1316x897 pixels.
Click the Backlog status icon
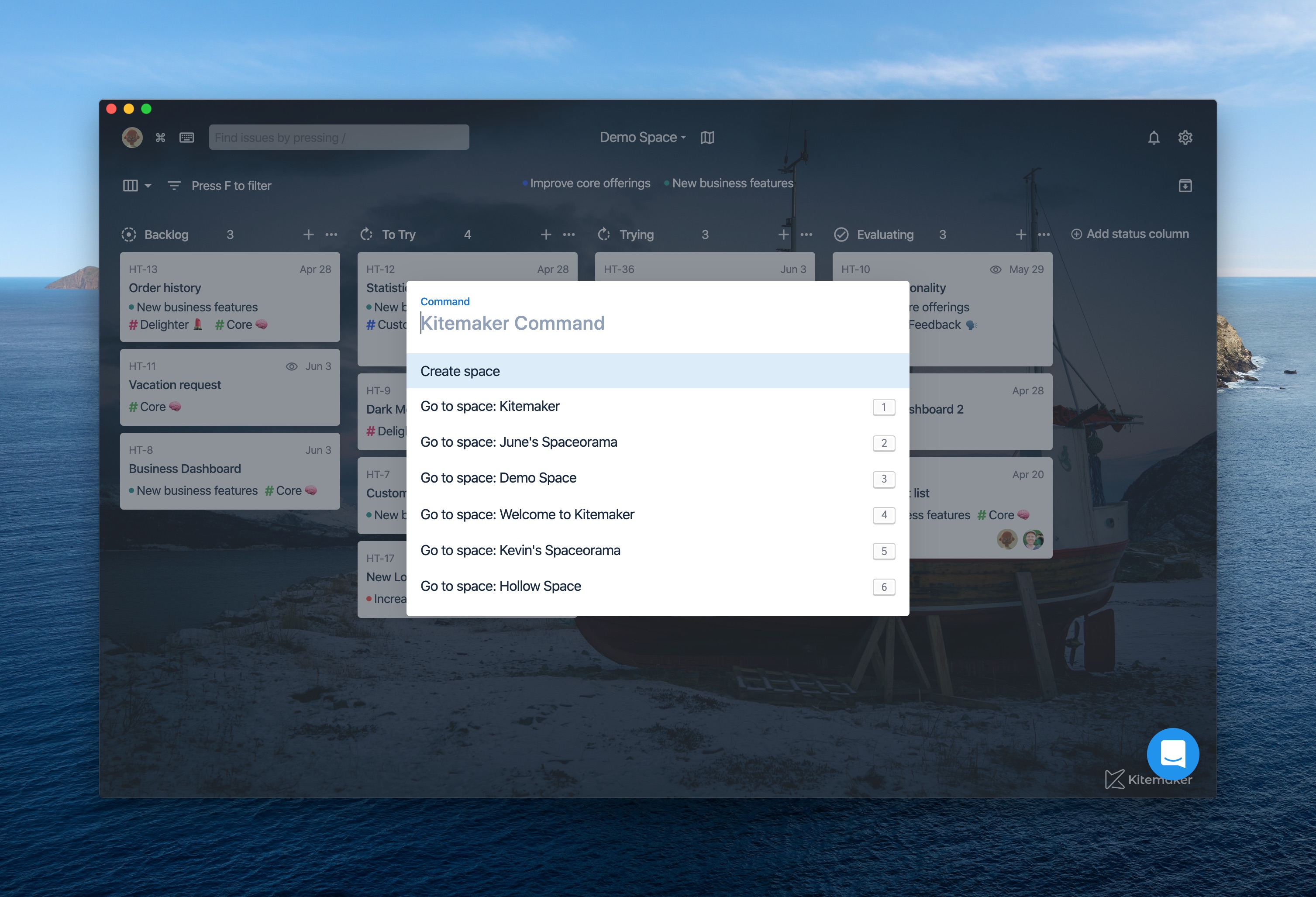[x=128, y=235]
